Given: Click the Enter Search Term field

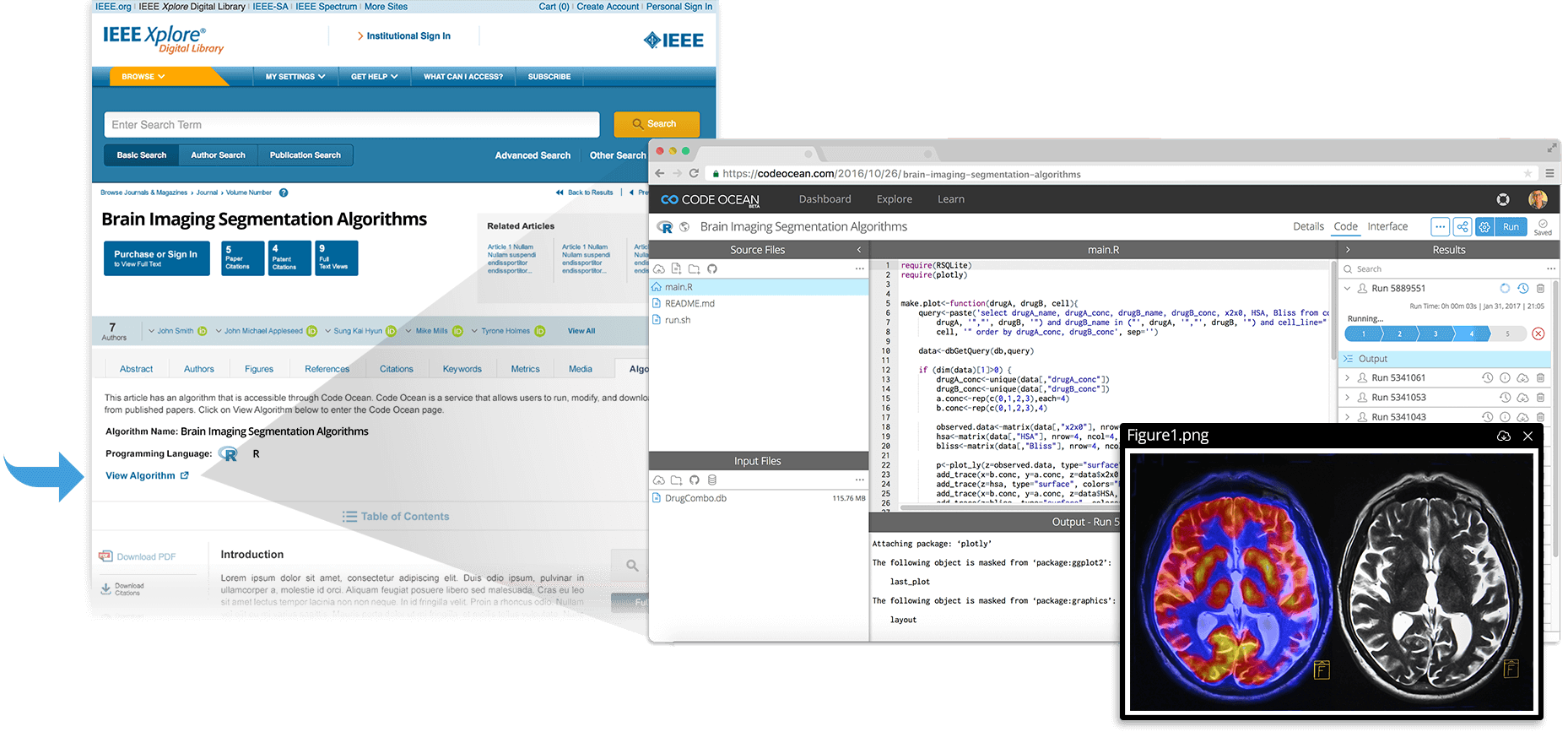Looking at the screenshot, I should (x=352, y=125).
